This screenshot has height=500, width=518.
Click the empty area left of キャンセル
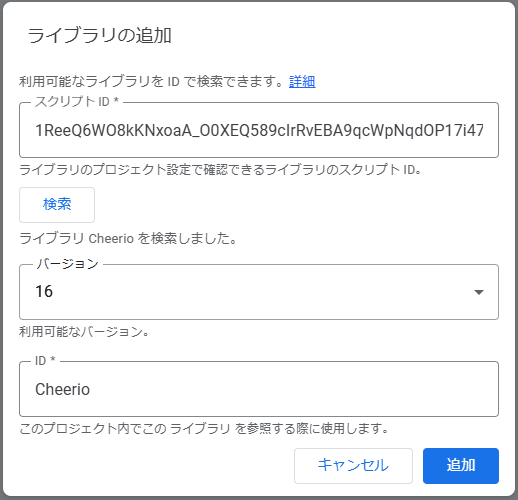[153, 465]
